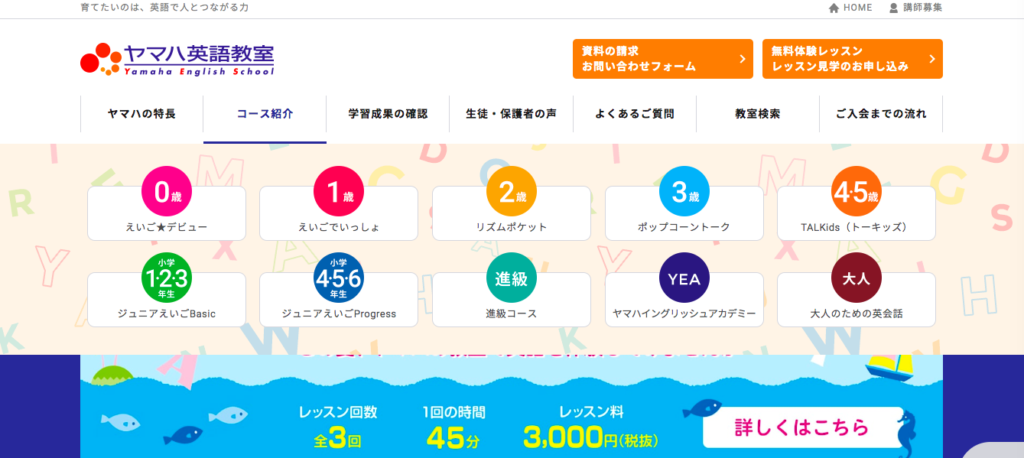Click 無料体験レッスン お申し込み button

(x=852, y=59)
